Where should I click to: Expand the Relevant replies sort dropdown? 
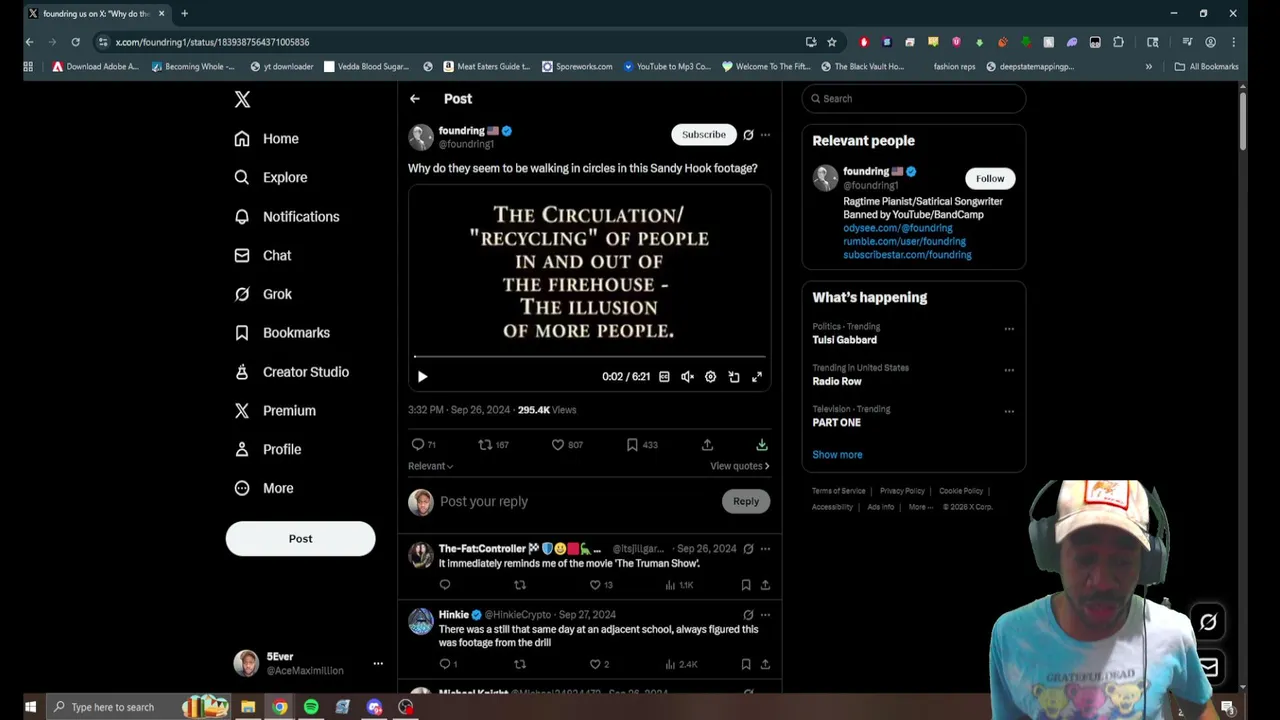pos(431,466)
